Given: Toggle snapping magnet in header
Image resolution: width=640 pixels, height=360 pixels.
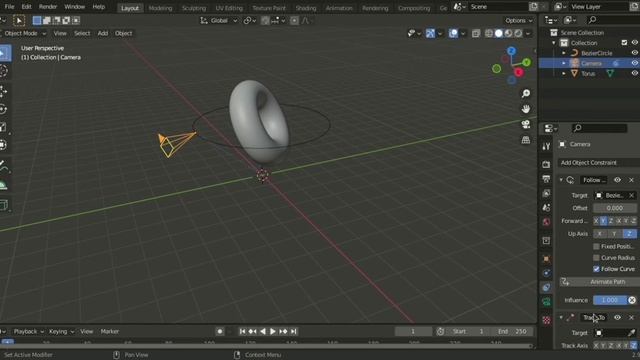Looking at the screenshot, I should (265, 20).
